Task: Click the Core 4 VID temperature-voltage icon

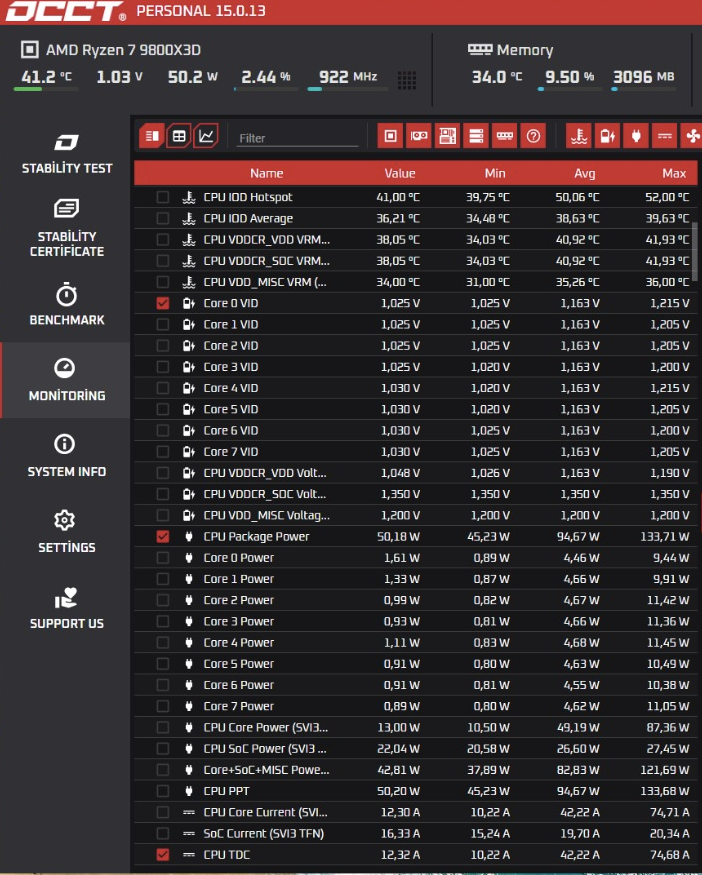Action: pos(189,388)
